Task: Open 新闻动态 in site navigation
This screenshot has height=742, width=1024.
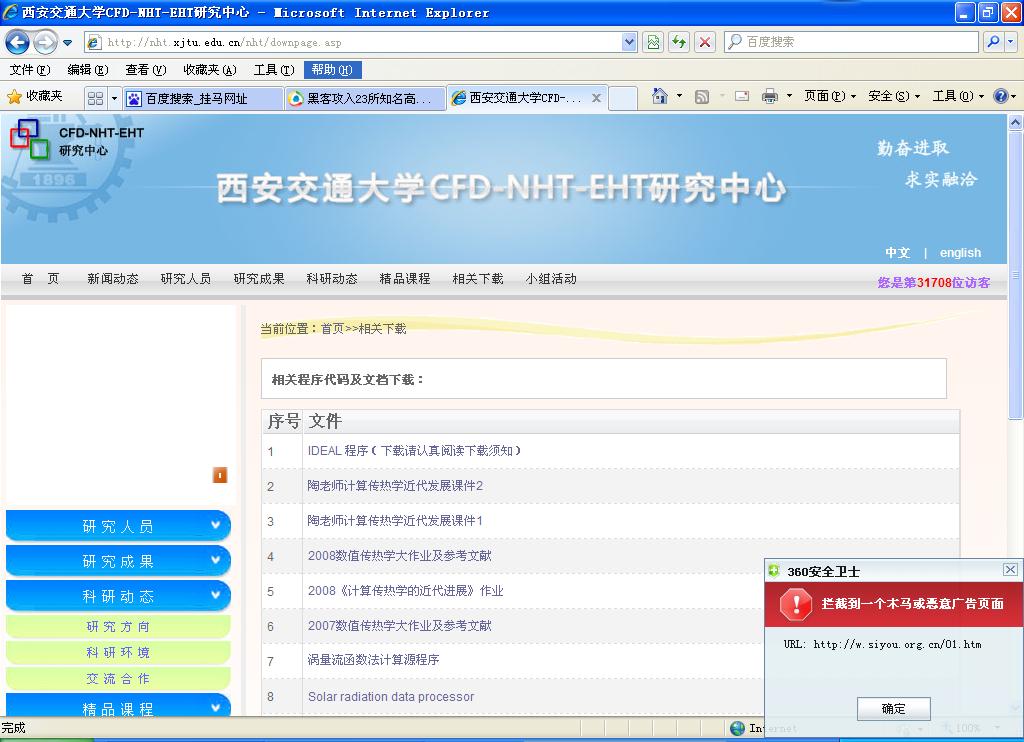Action: tap(113, 279)
